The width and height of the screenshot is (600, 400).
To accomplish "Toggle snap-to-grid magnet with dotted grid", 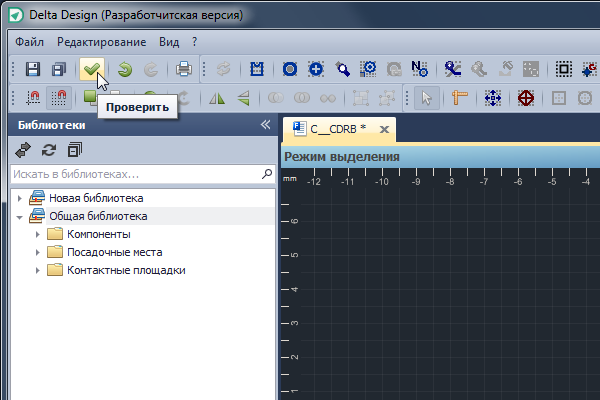I will click(x=59, y=98).
